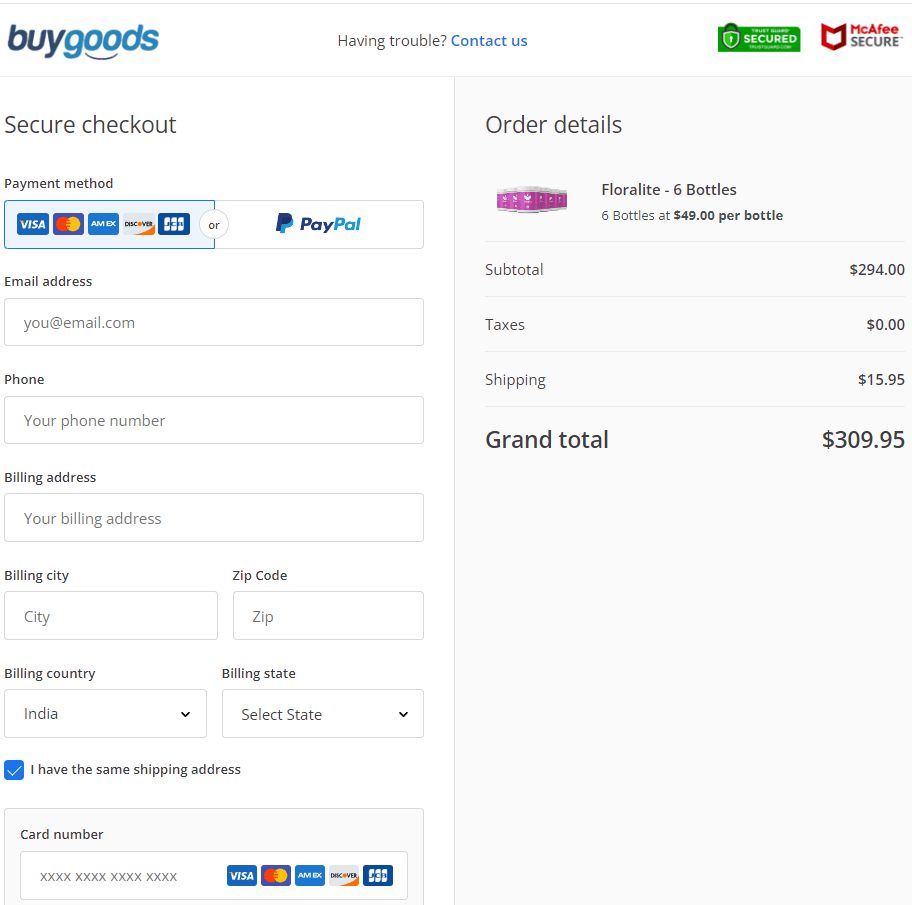912x905 pixels.
Task: Click the Trust Guard Secured badge
Action: tap(758, 38)
